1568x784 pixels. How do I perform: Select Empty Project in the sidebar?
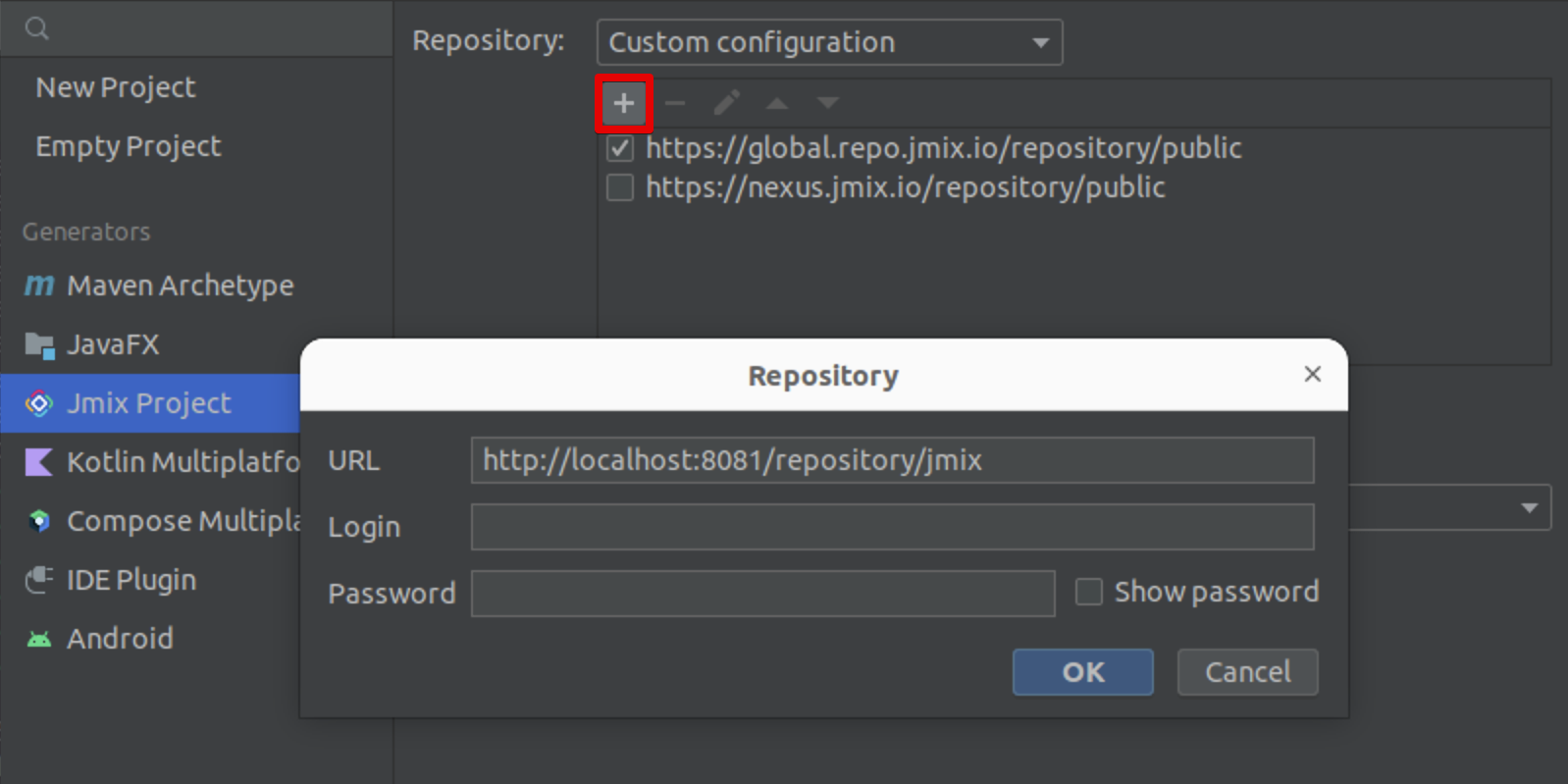coord(128,146)
